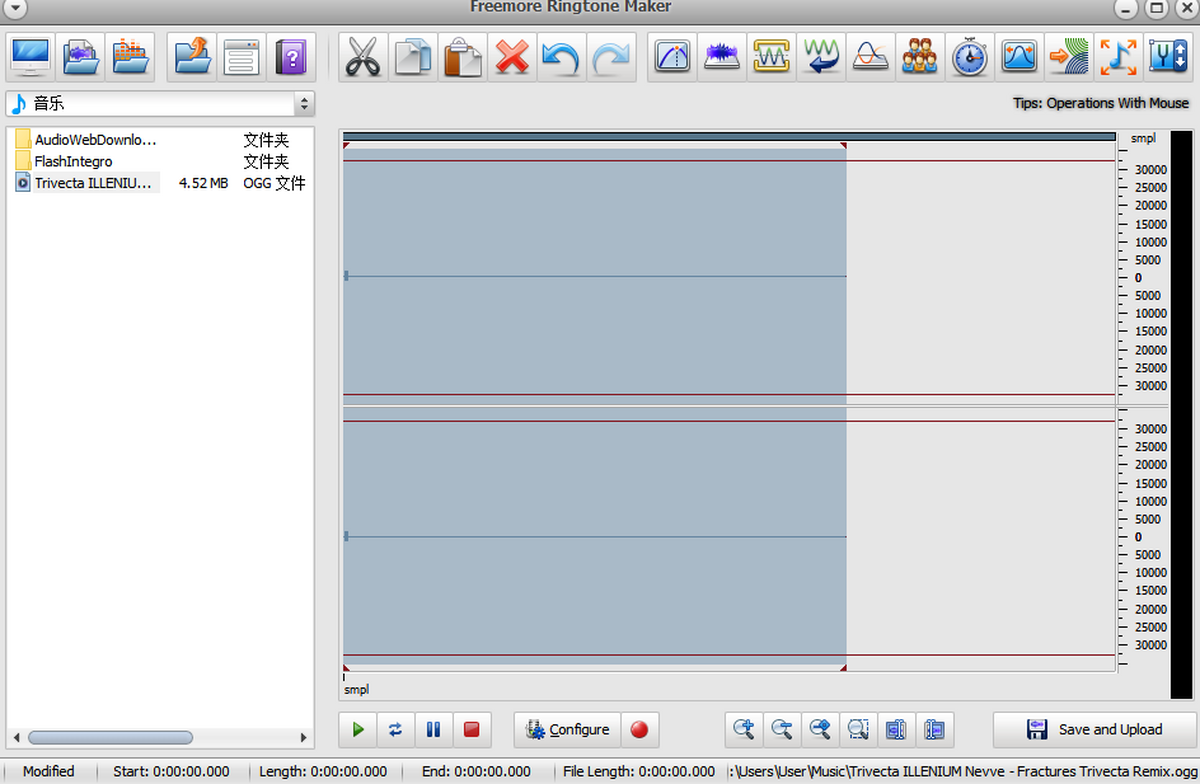Screen dimensions: 1200x784
Task: Zoom in on the waveform
Action: [x=743, y=730]
